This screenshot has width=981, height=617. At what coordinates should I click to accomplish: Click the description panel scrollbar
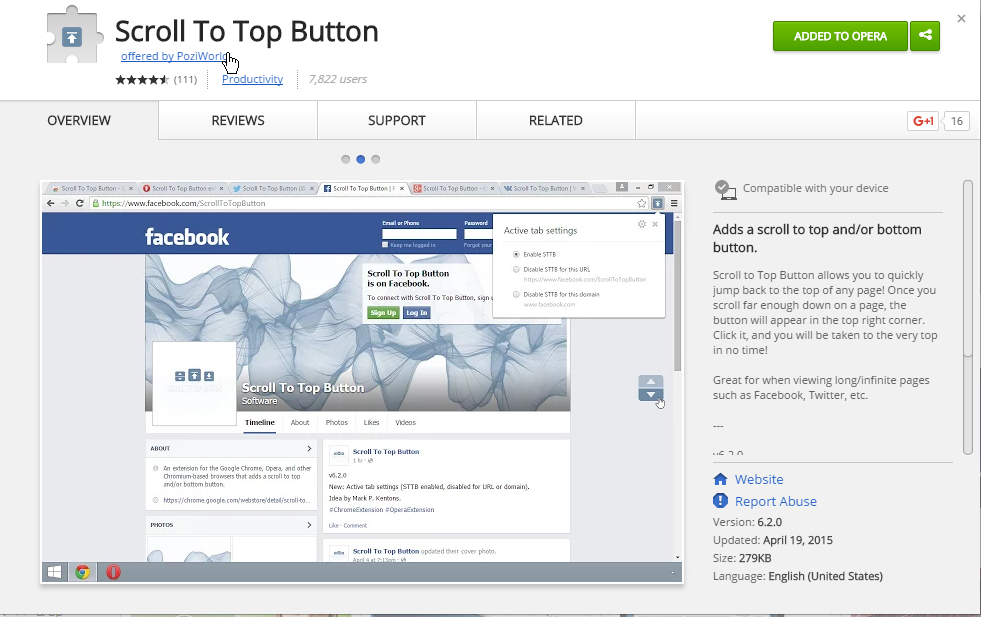[967, 317]
